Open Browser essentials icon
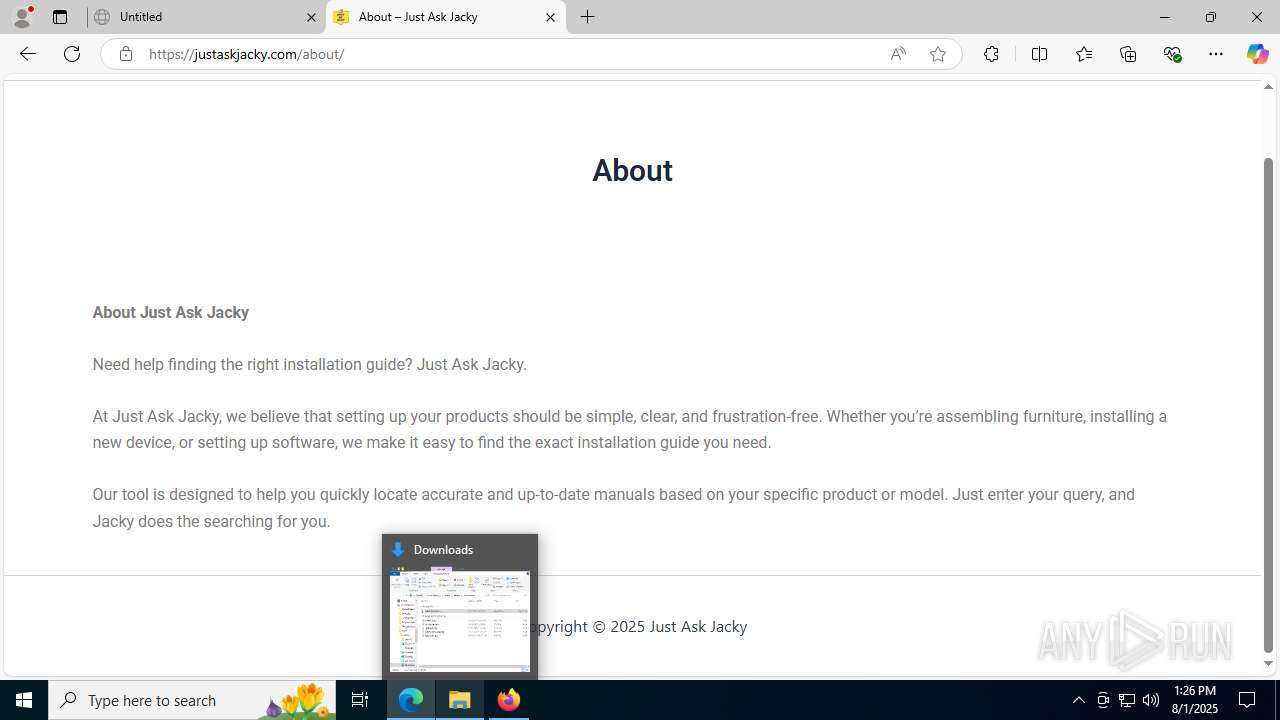 1172,54
